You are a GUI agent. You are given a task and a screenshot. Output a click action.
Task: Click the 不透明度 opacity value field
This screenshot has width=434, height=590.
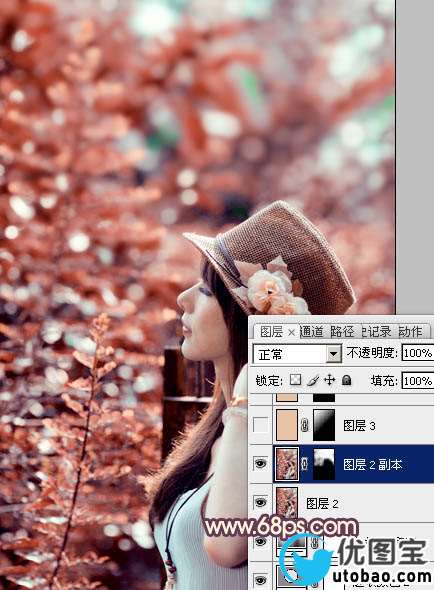click(x=418, y=353)
